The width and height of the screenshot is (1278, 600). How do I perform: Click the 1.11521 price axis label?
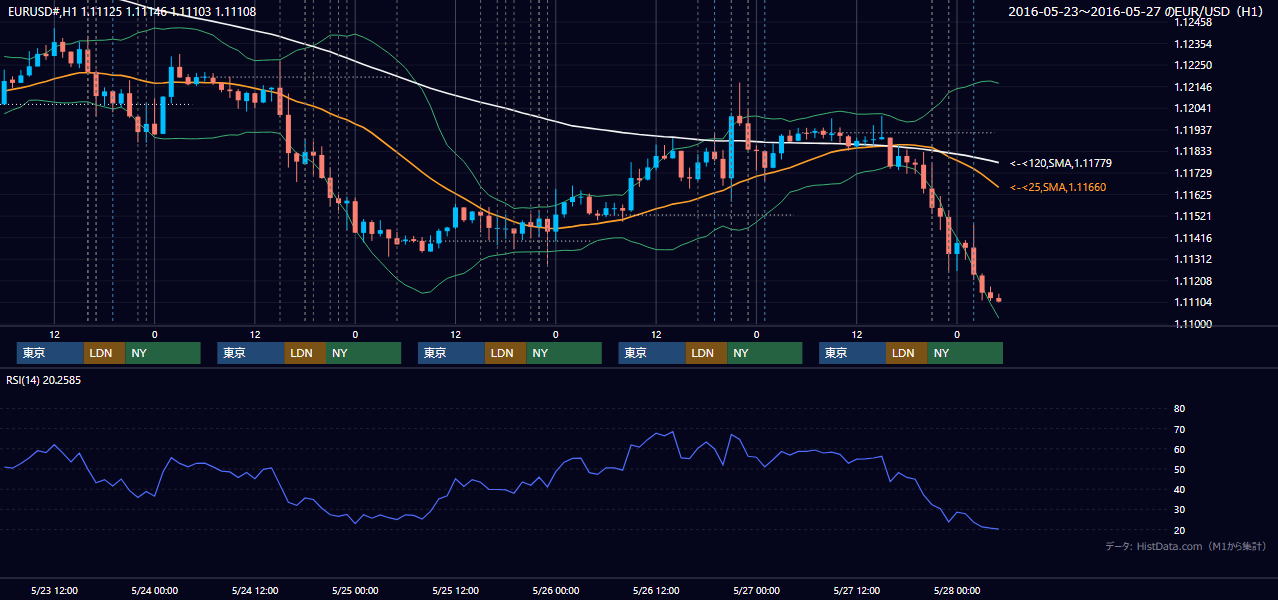pos(1193,216)
